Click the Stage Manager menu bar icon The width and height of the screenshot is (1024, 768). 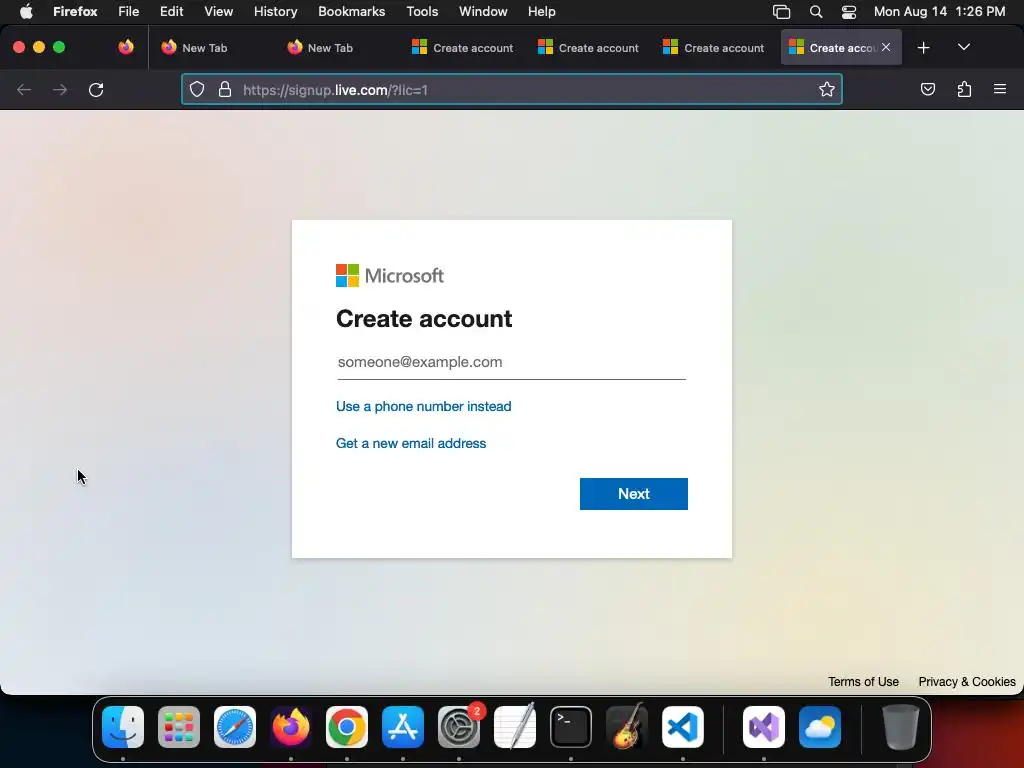[x=781, y=12]
